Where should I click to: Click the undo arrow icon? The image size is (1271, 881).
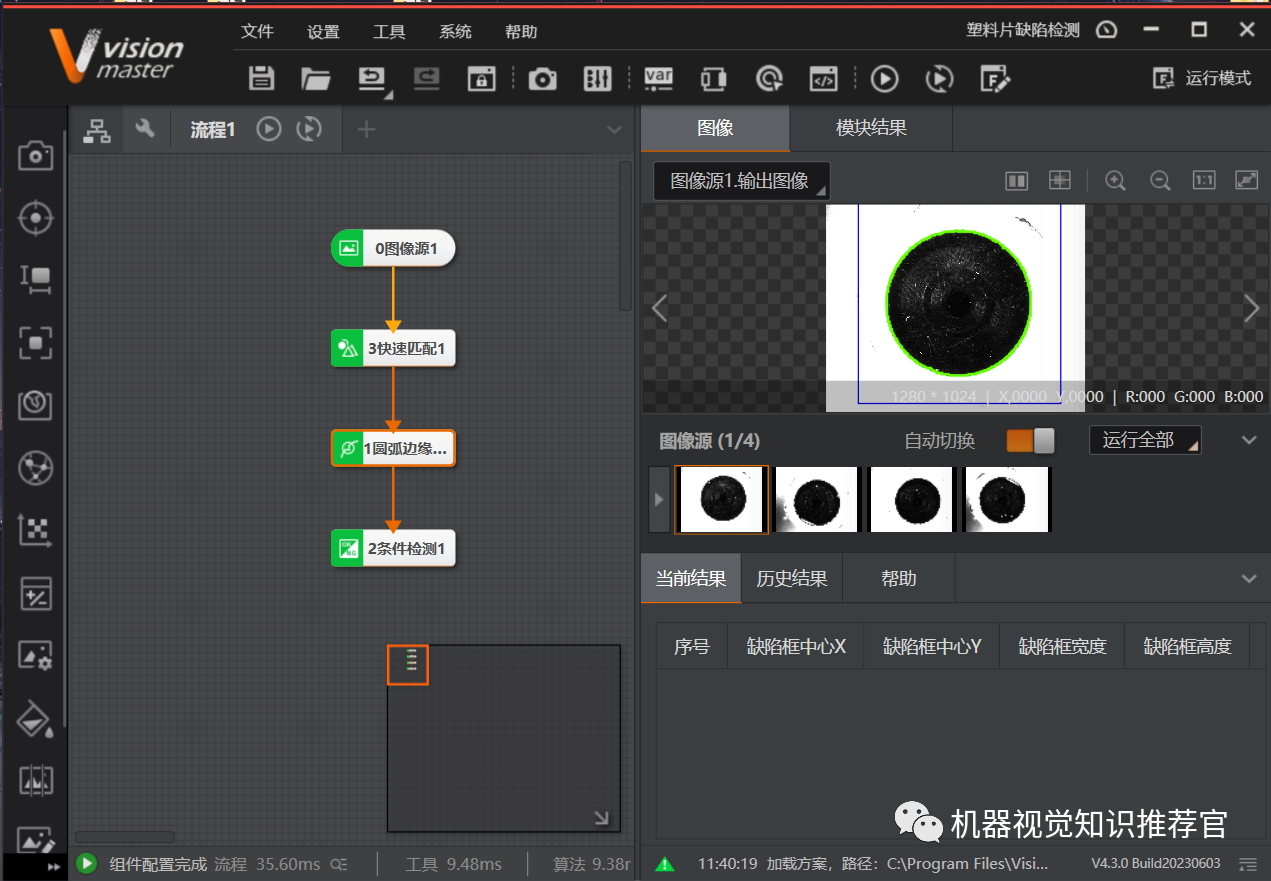pos(372,78)
